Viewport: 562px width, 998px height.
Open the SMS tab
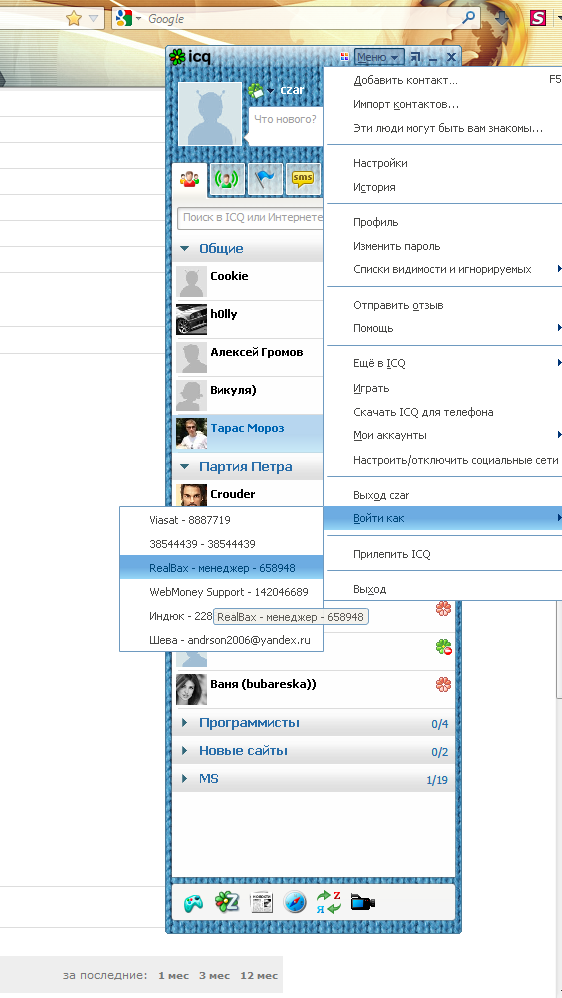303,179
